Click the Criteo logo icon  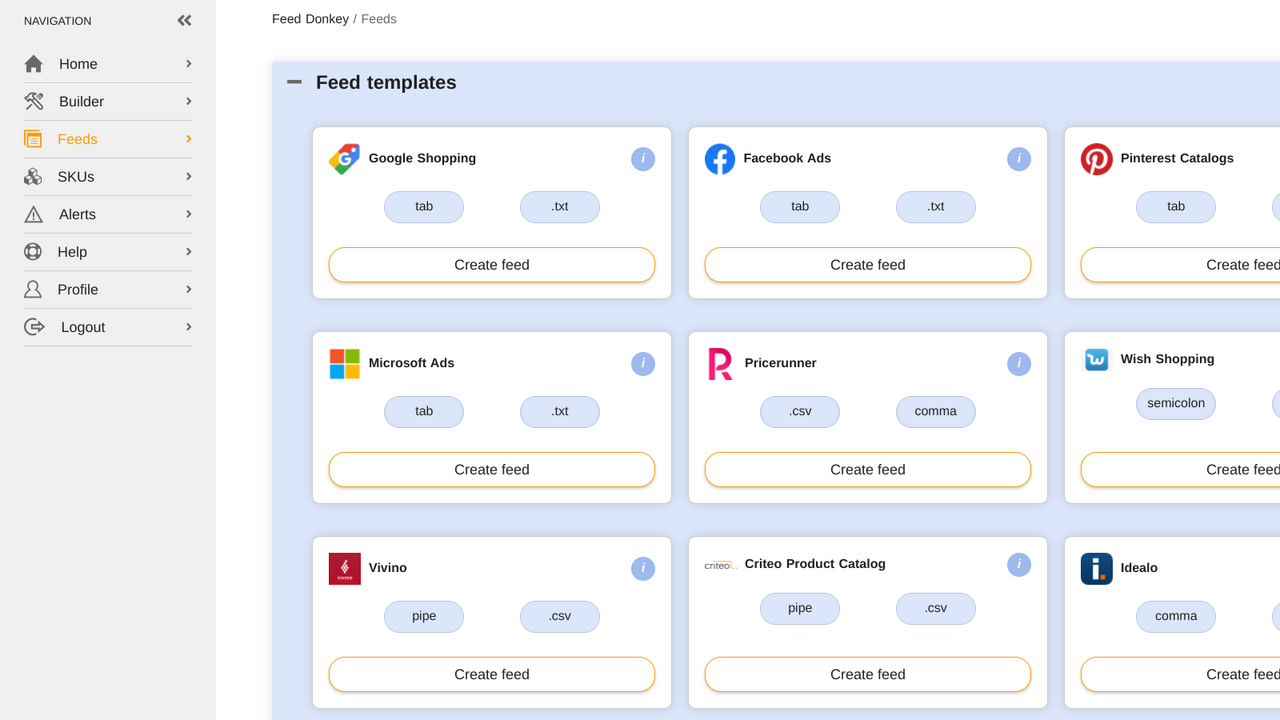click(x=720, y=563)
